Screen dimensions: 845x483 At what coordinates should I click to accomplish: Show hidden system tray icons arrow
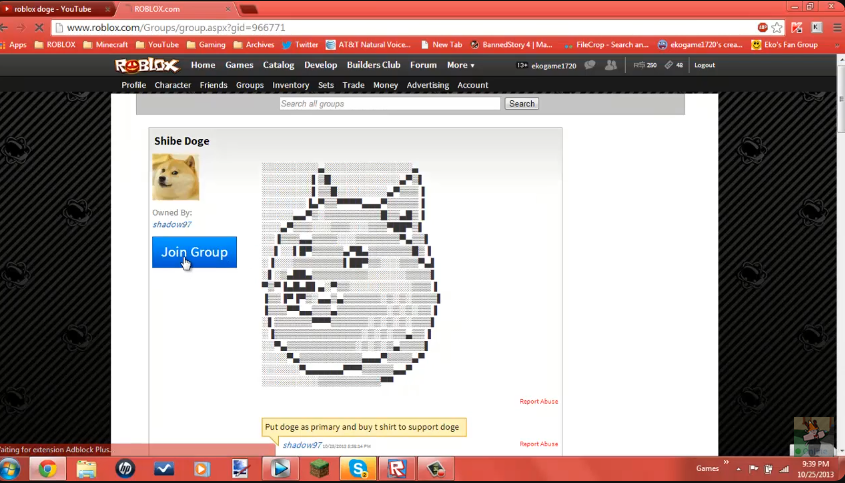point(737,468)
